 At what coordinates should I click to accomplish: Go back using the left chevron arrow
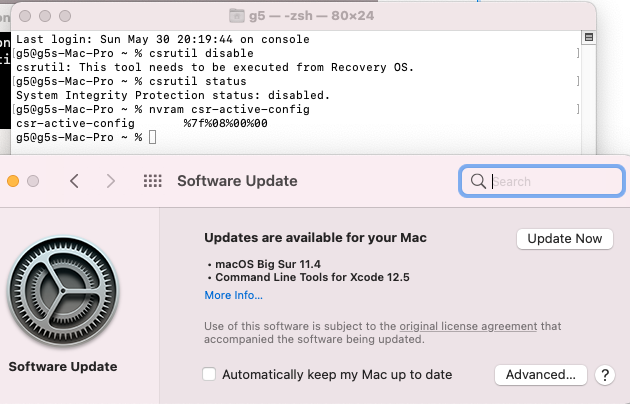(x=74, y=181)
